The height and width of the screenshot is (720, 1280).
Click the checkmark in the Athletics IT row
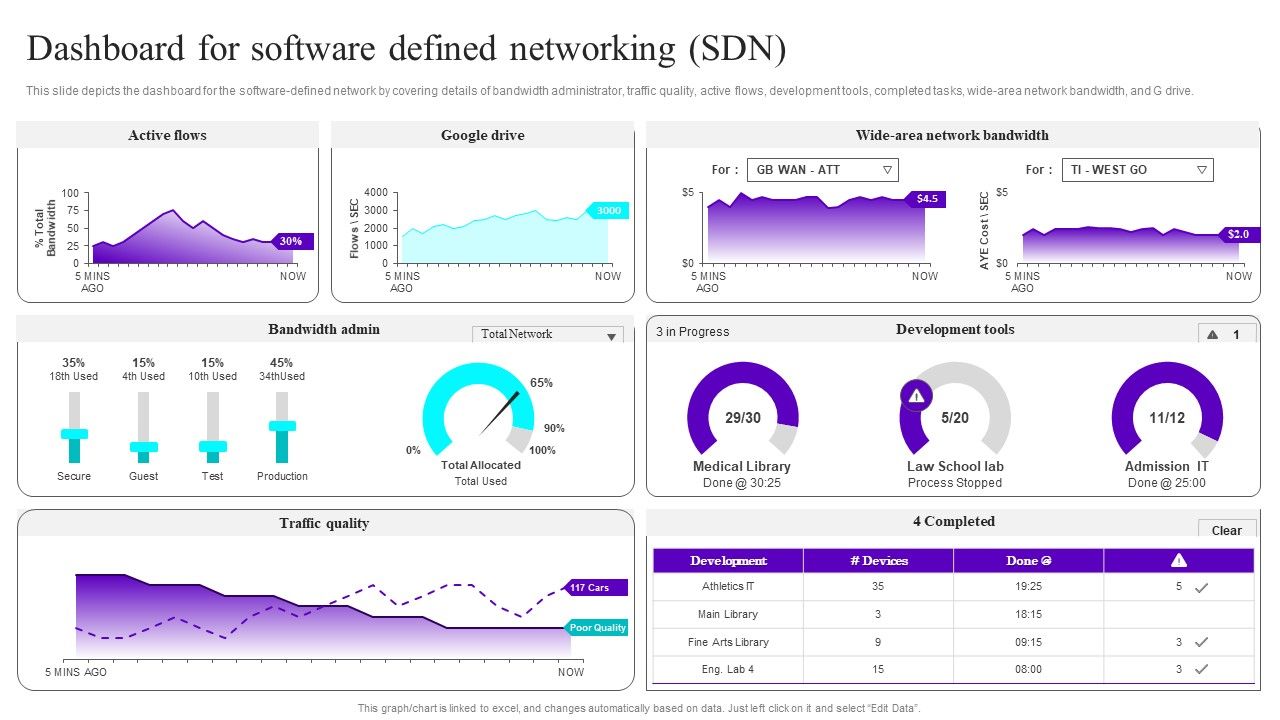pos(1202,588)
